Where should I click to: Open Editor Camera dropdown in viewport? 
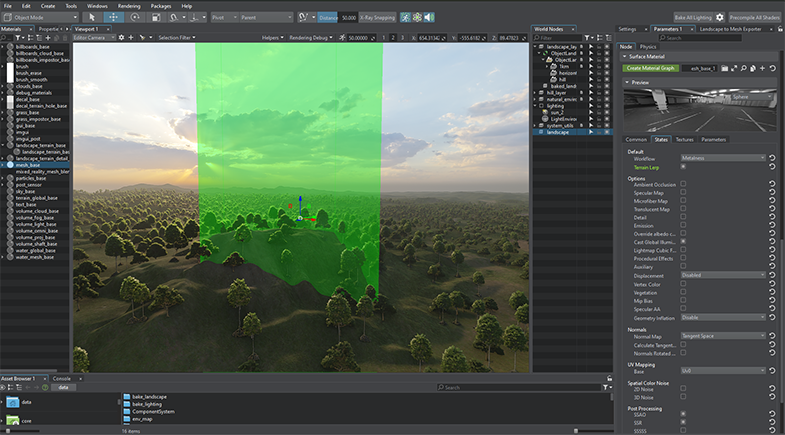click(x=94, y=38)
